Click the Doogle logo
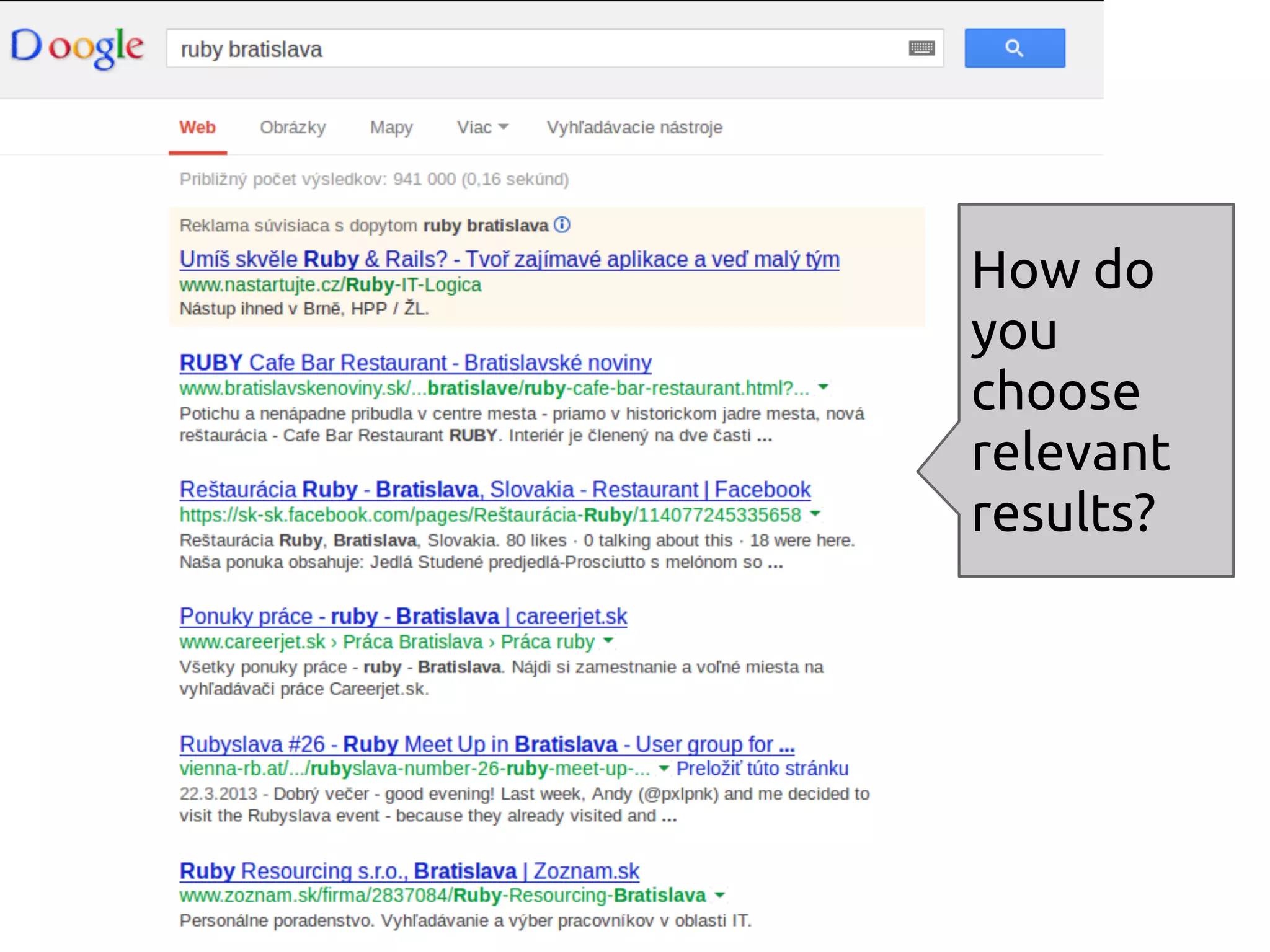This screenshot has height=952, width=1270. [77, 48]
